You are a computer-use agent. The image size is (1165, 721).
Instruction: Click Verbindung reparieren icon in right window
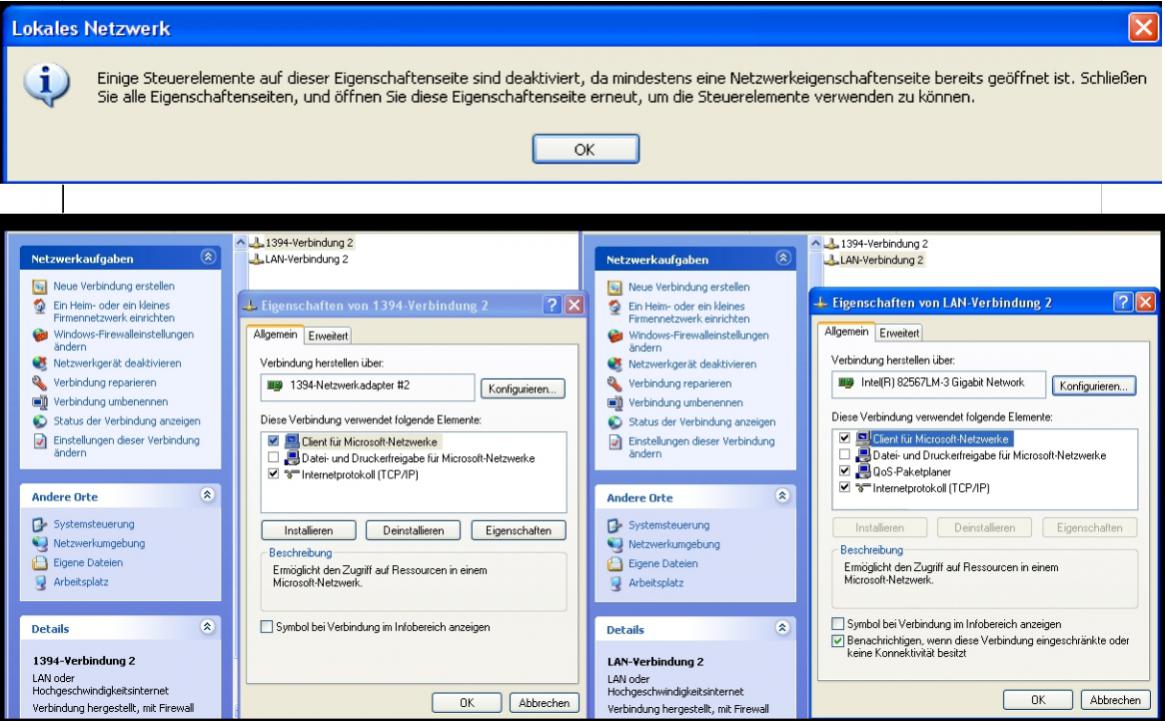click(614, 384)
